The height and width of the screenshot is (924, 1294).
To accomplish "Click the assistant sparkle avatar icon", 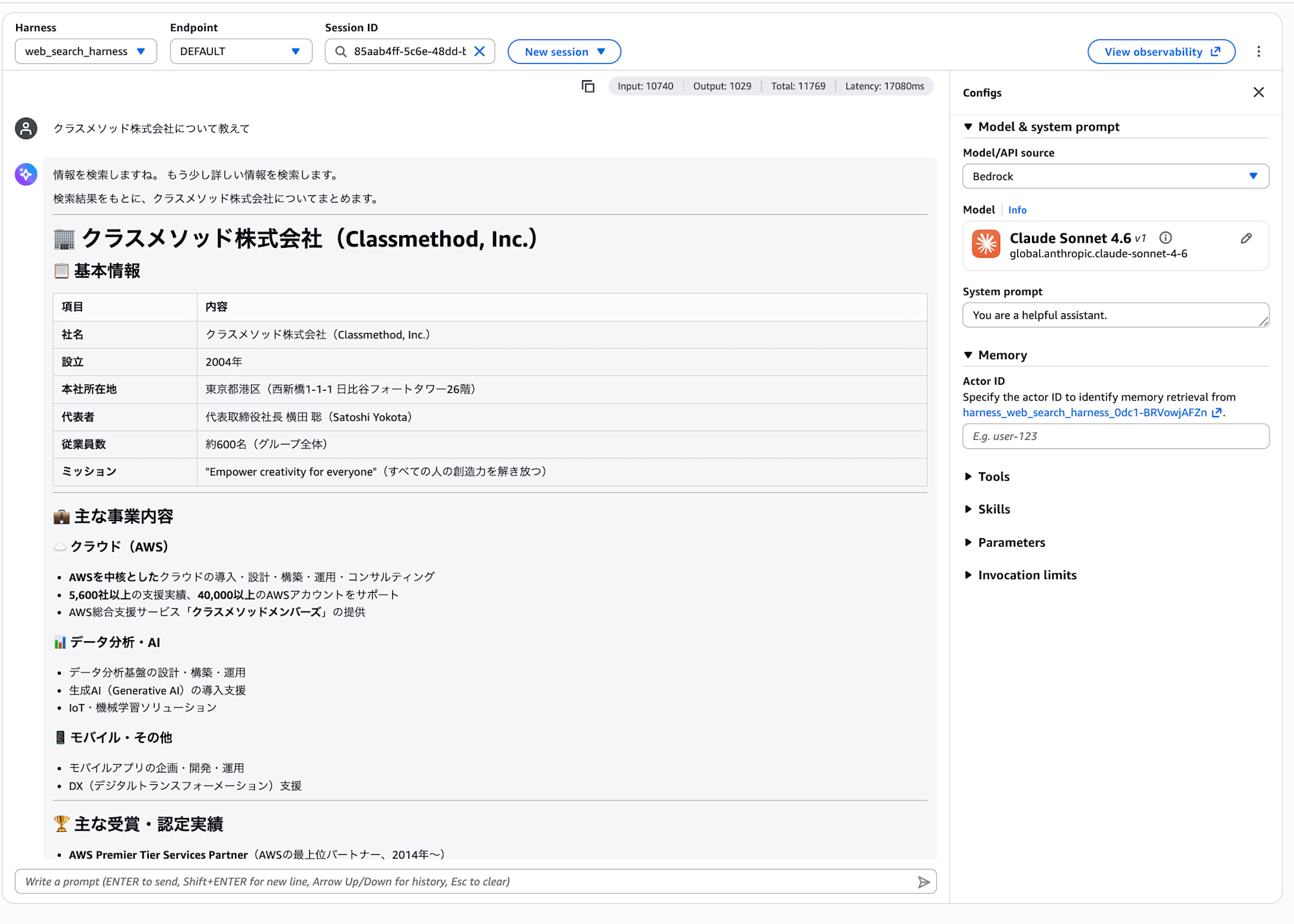I will point(26,174).
